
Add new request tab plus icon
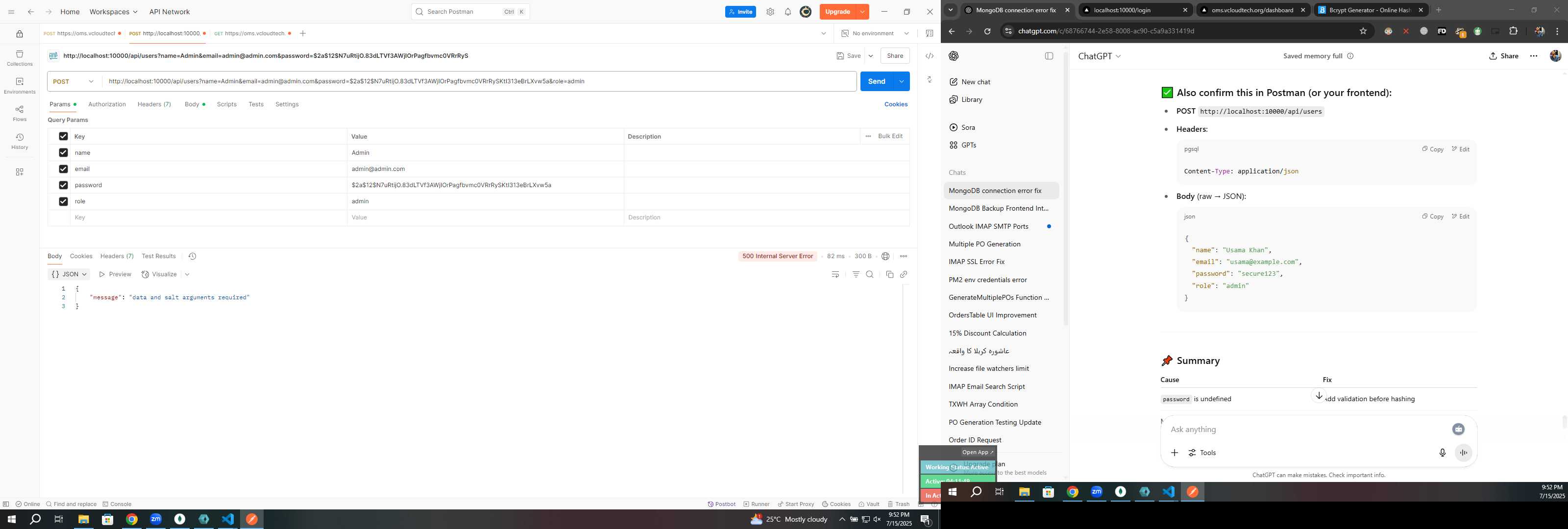(x=302, y=33)
